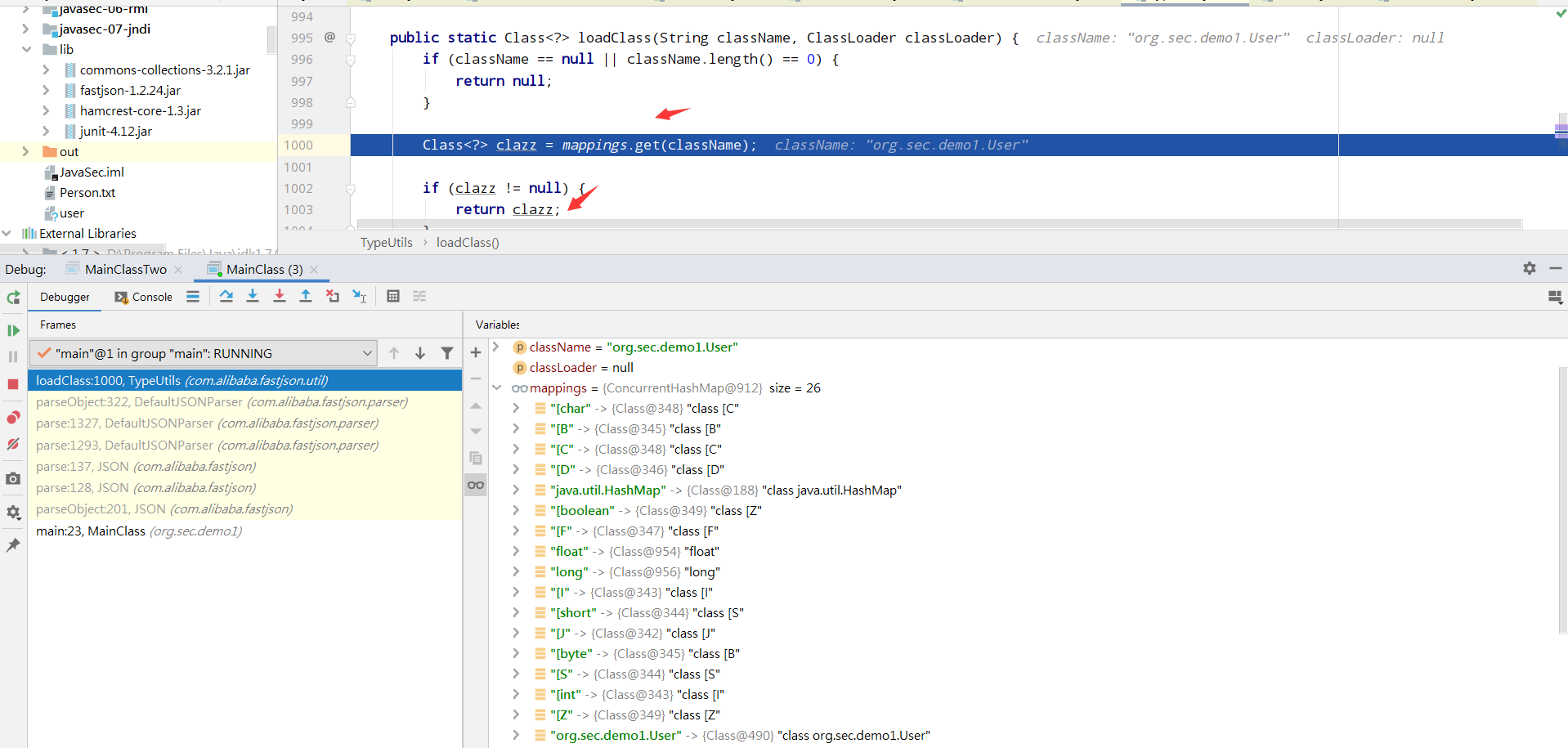Toggle the Pin Tab icon
This screenshot has height=748, width=1568.
(x=13, y=545)
